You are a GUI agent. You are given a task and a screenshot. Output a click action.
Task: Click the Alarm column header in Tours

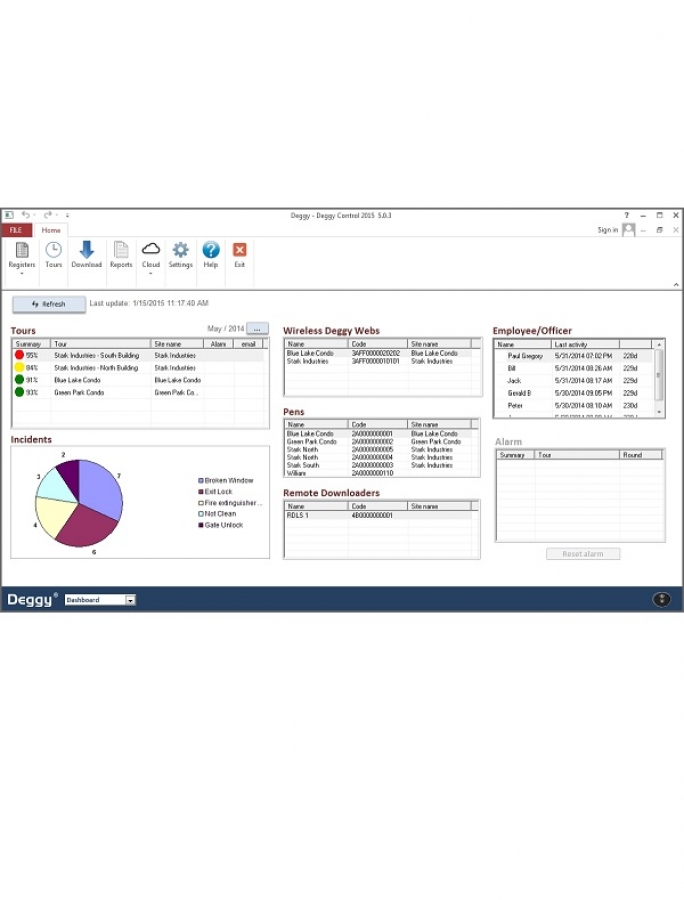click(219, 344)
